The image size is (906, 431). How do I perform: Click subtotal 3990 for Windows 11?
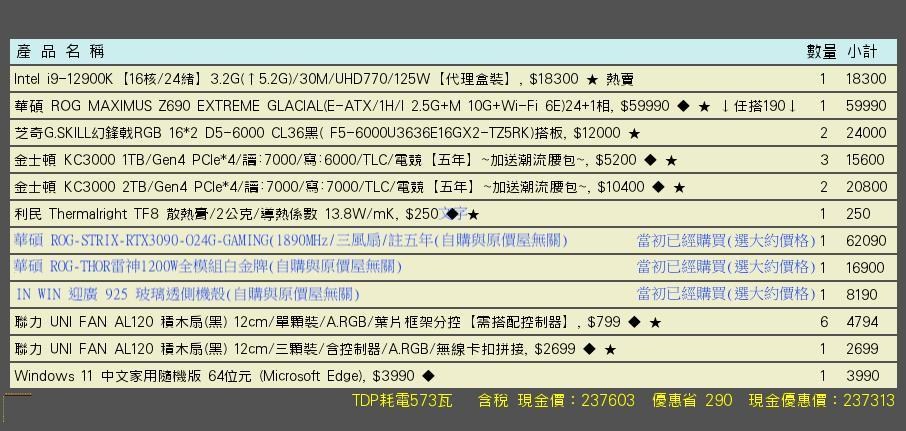coord(862,376)
